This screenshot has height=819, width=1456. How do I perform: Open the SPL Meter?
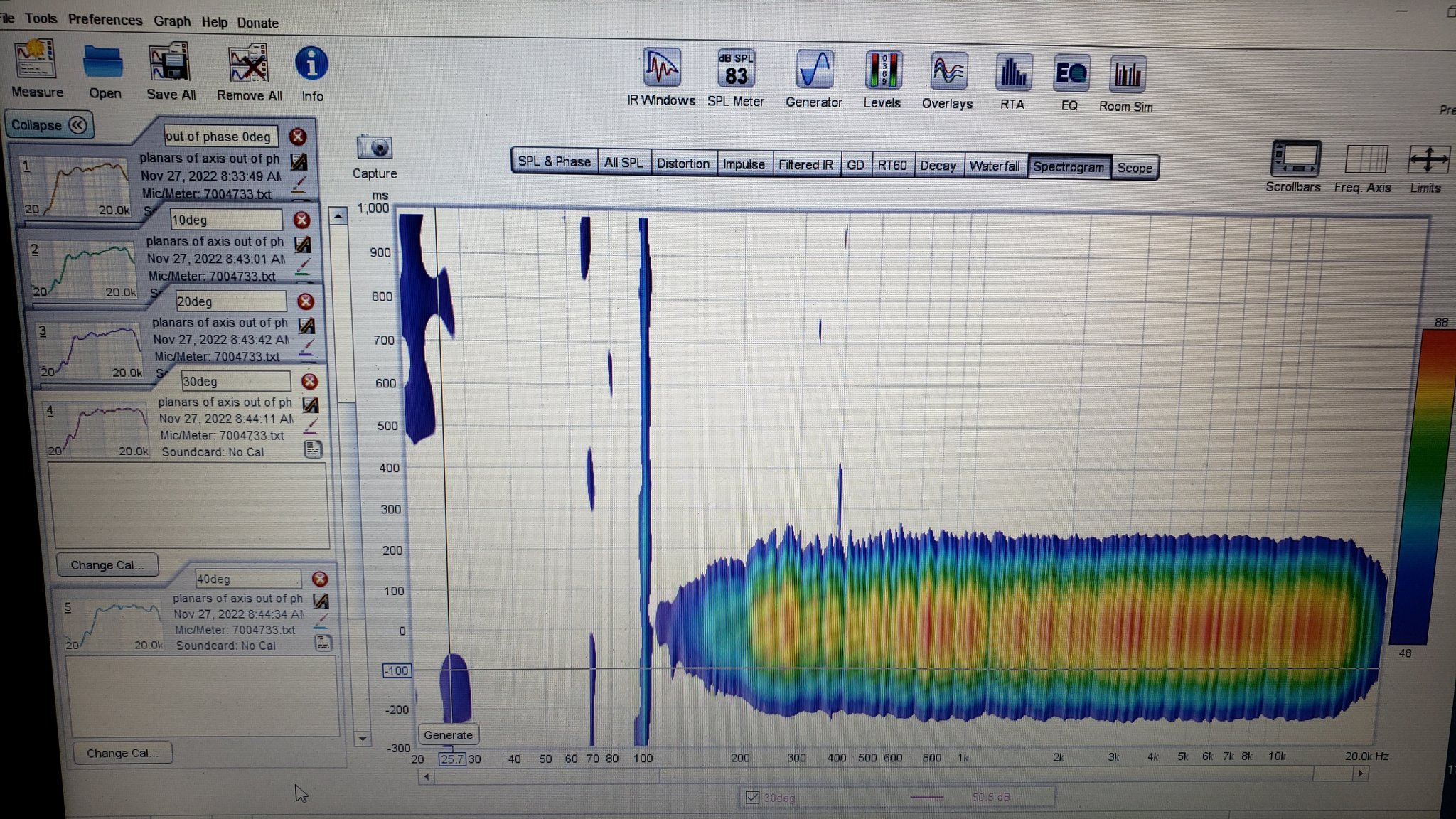736,70
